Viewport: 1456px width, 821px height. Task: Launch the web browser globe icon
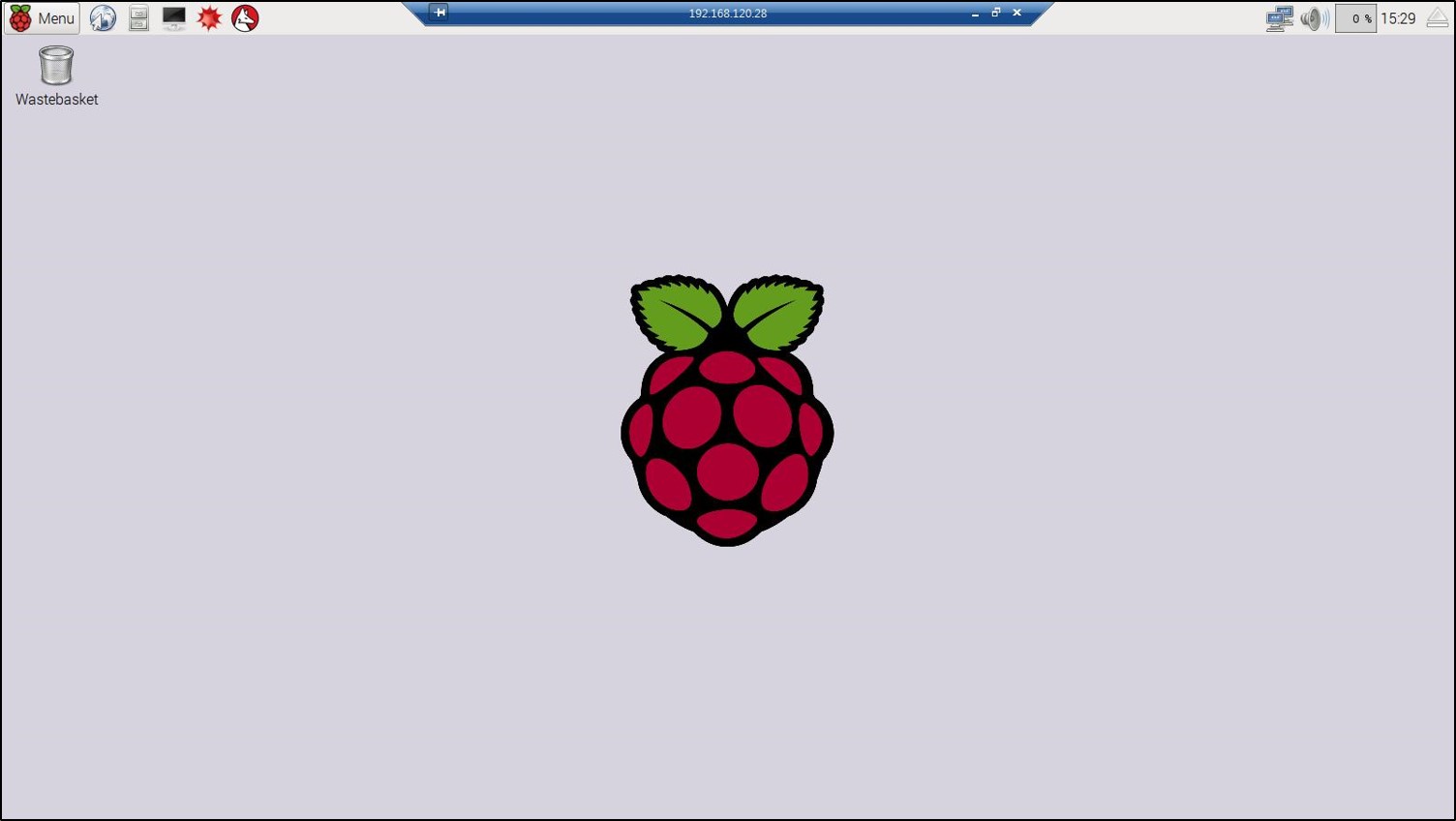coord(103,18)
